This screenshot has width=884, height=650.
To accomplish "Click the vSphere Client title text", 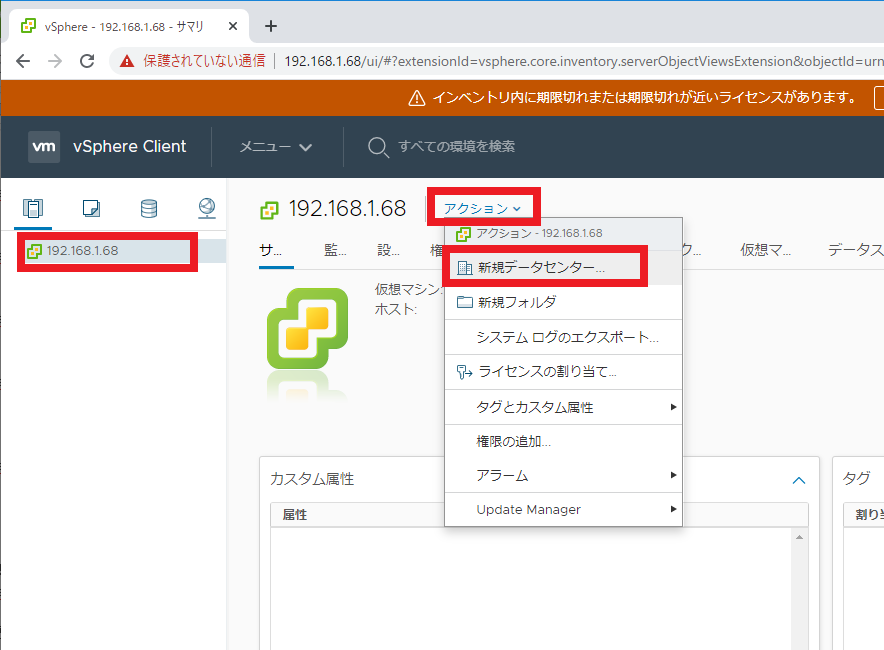I will coord(130,147).
